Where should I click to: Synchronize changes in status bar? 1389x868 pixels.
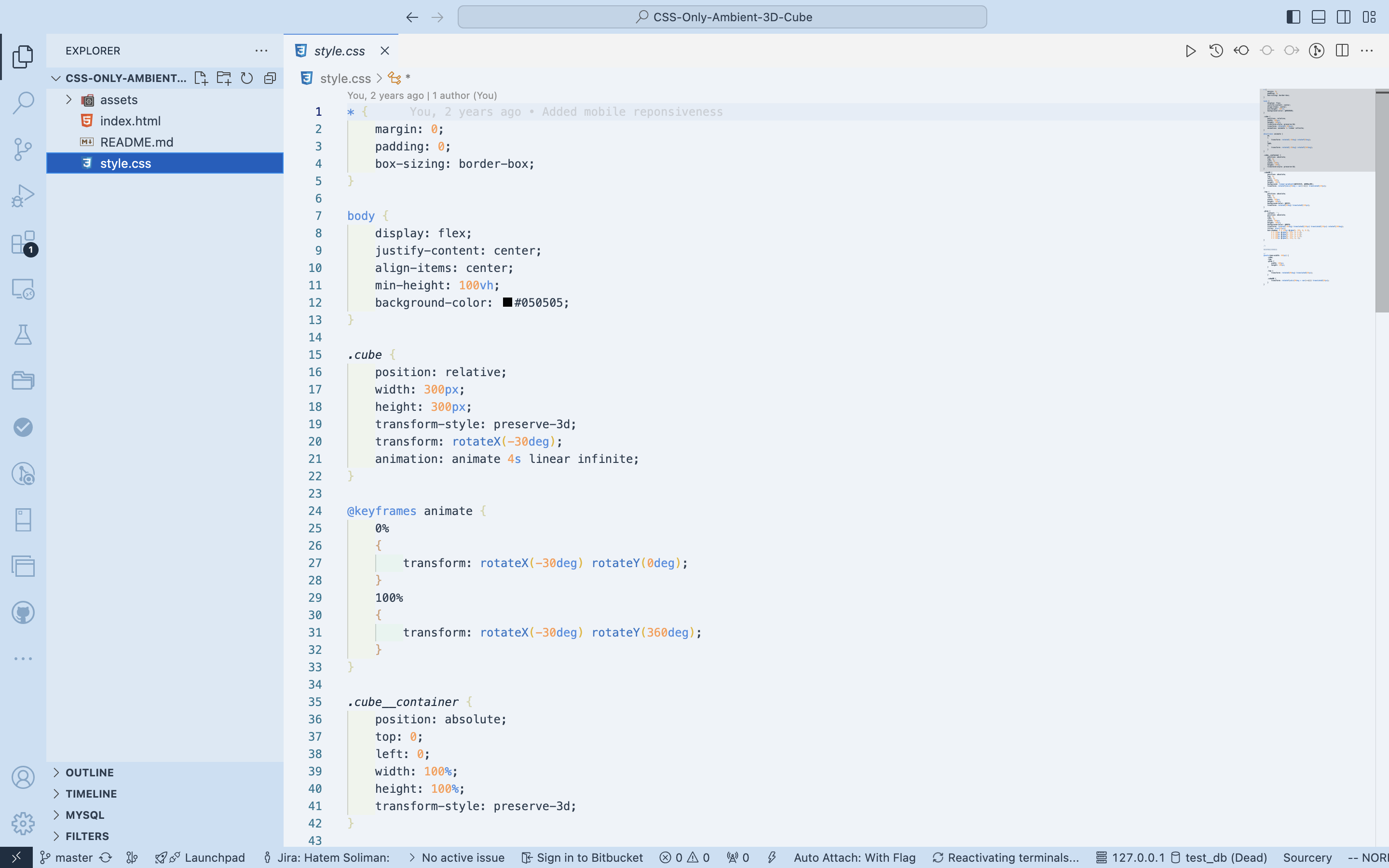pos(106,857)
